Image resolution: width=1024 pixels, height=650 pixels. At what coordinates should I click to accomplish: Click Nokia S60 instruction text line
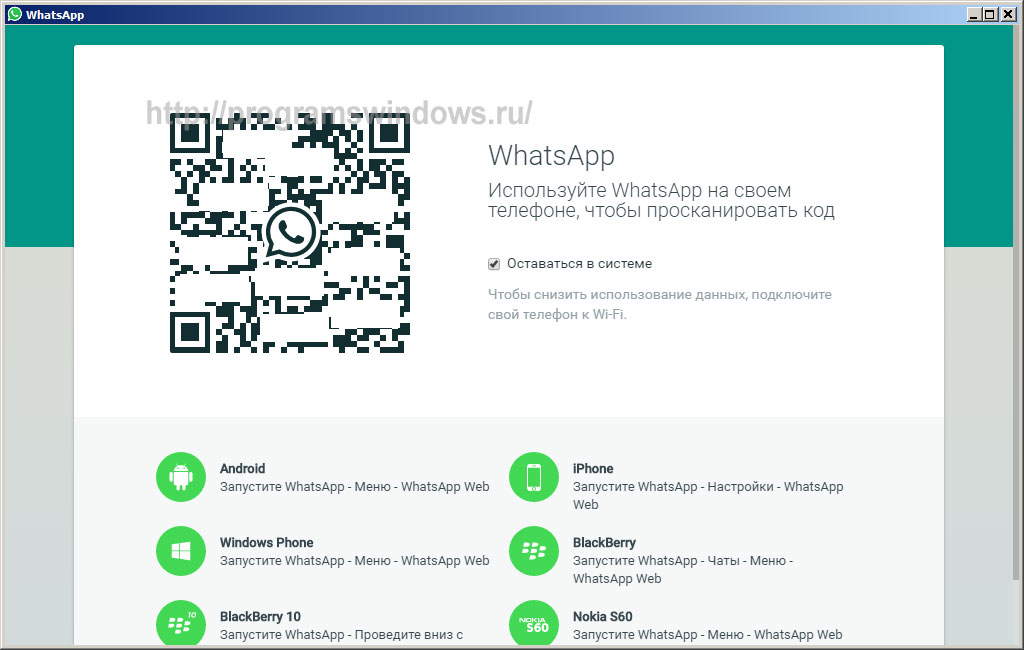pos(707,634)
